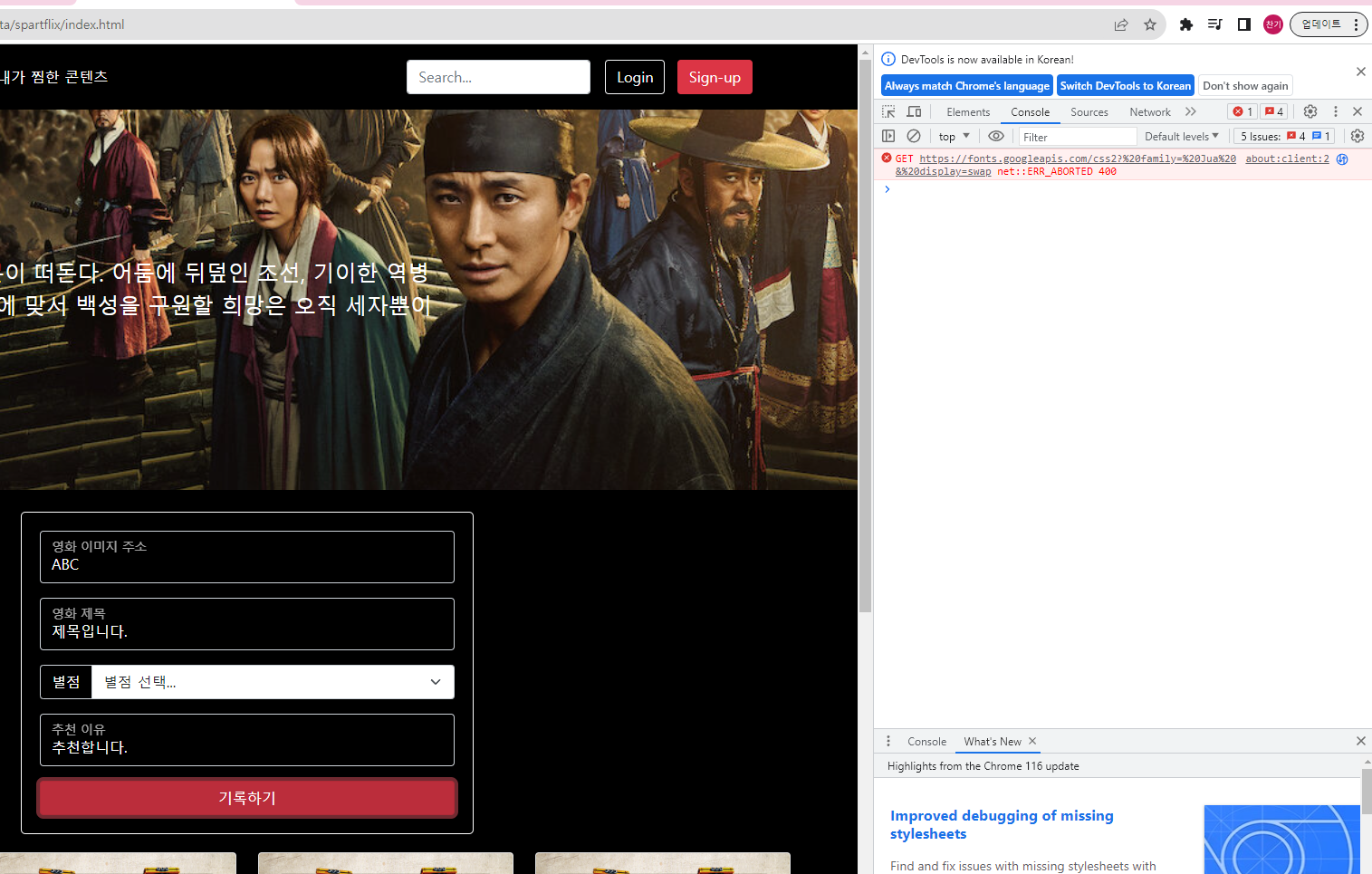This screenshot has height=874, width=1372.
Task: Activate the DevTools inspect element picker
Action: [x=888, y=111]
